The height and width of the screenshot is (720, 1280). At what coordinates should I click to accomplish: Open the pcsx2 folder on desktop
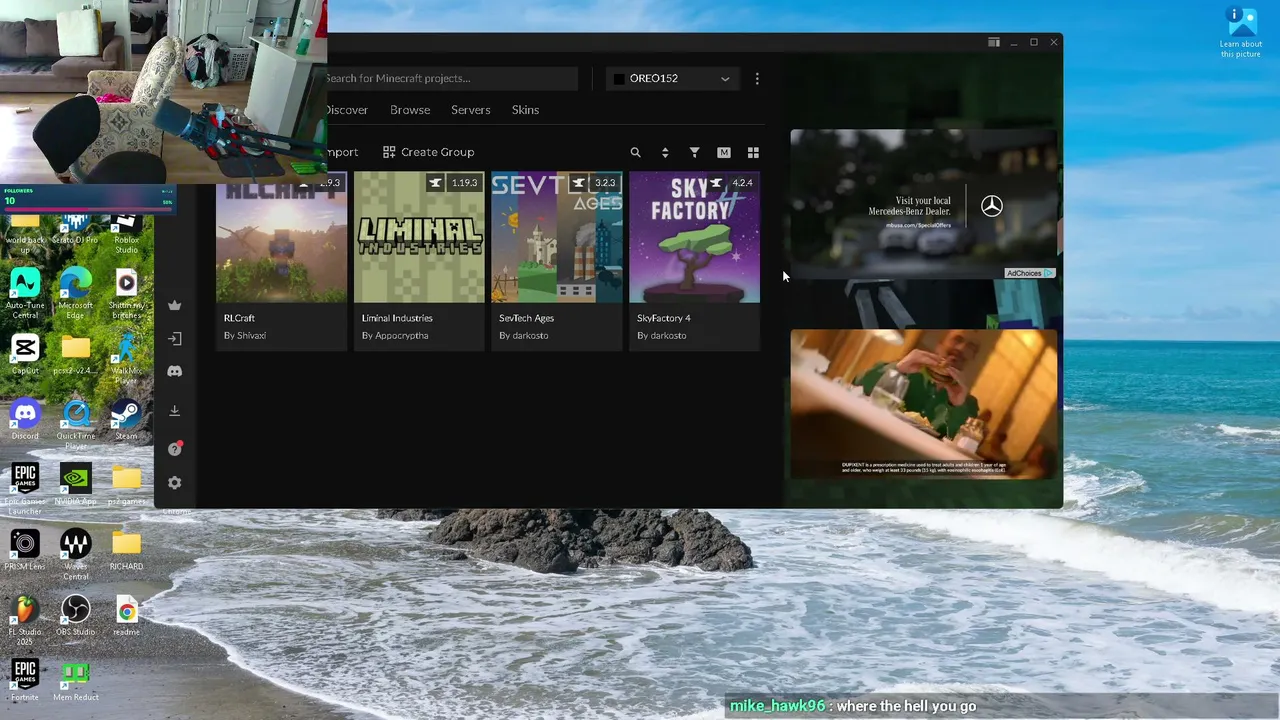point(76,354)
